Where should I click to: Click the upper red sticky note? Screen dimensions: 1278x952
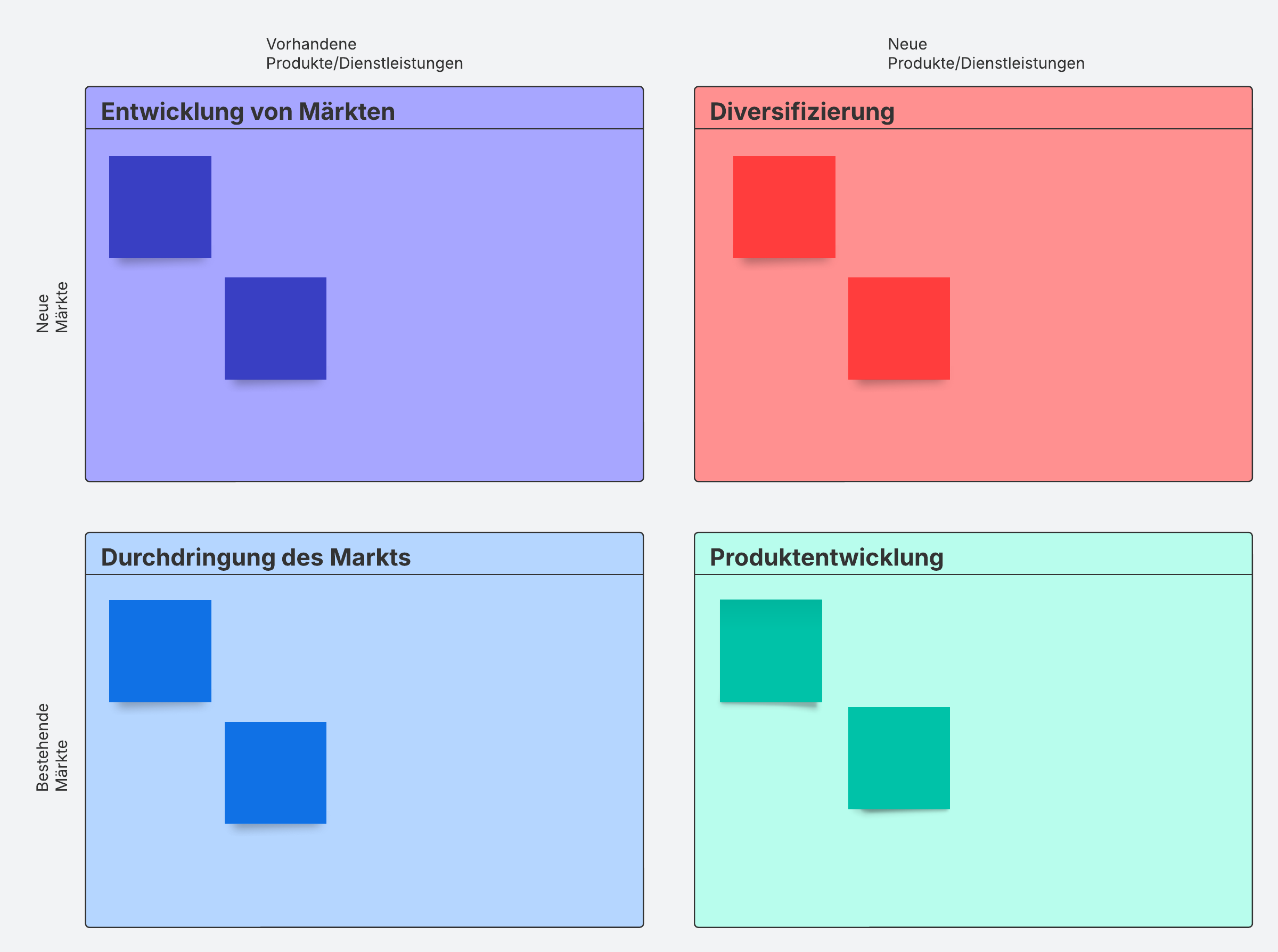pos(784,207)
